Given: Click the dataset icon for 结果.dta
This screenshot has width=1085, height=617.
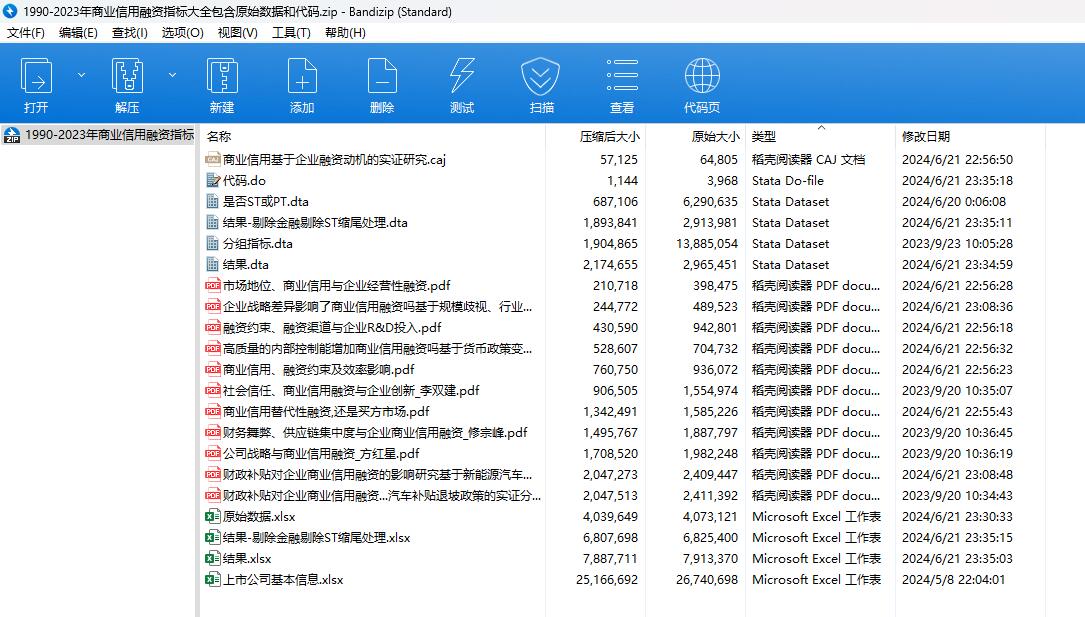Looking at the screenshot, I should [212, 264].
